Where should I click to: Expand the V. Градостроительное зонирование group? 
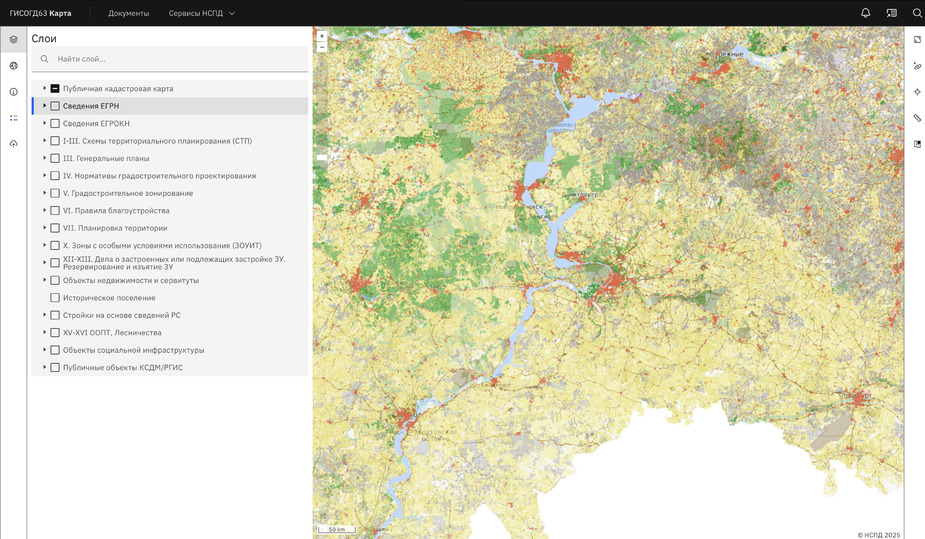(45, 193)
